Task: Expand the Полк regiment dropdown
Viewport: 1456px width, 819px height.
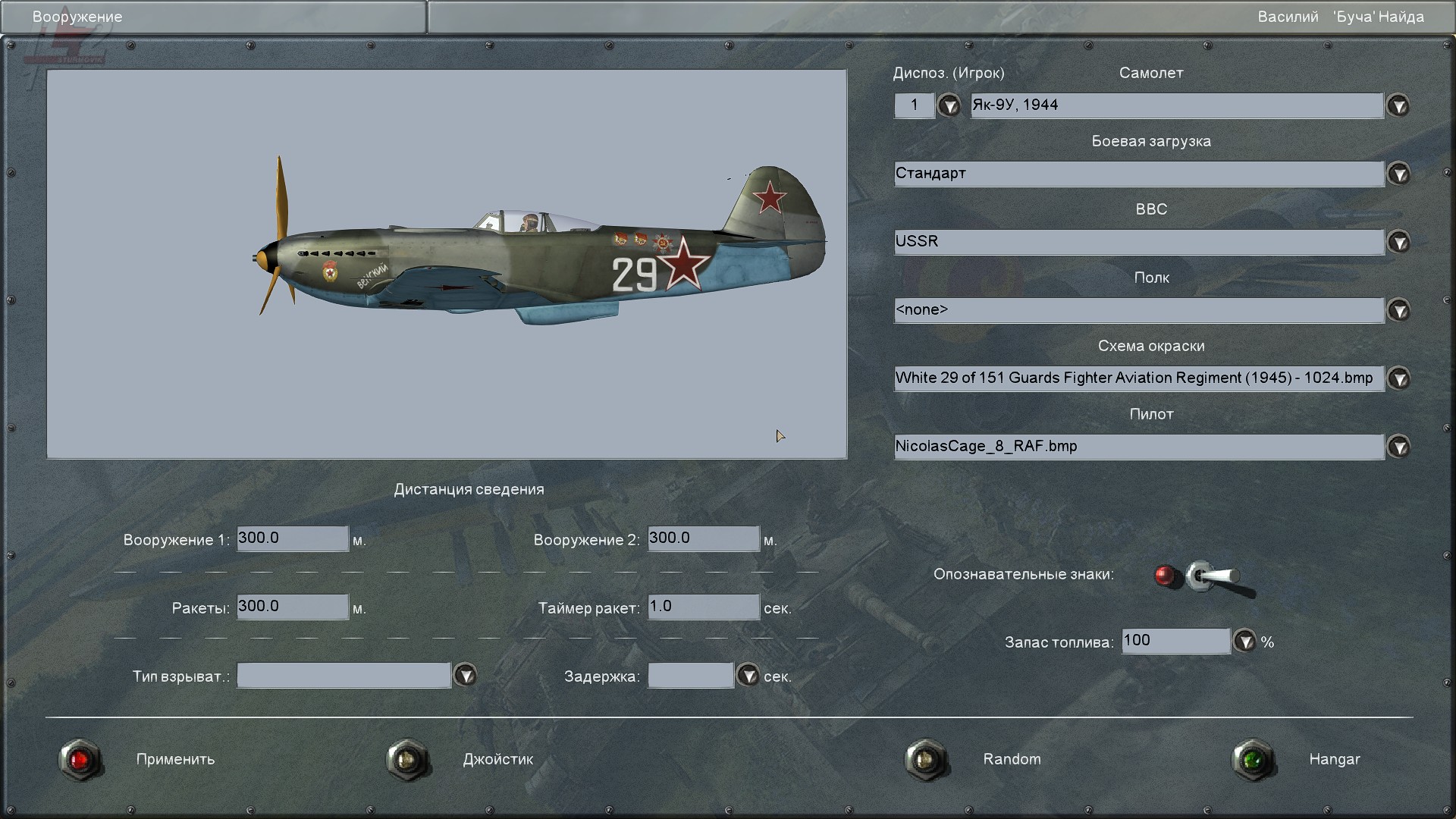Action: tap(1398, 310)
